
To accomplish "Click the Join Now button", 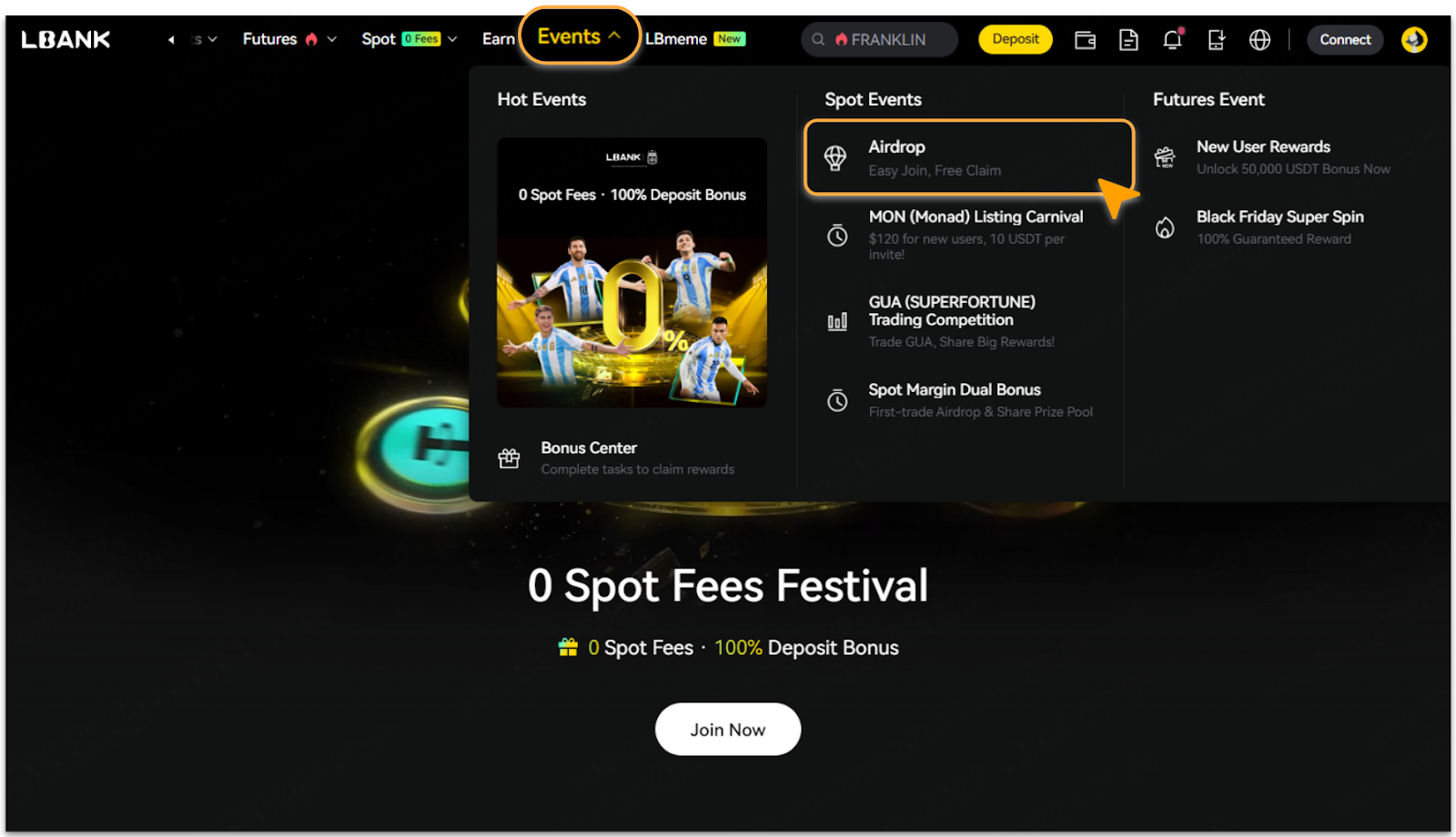I will [x=728, y=730].
